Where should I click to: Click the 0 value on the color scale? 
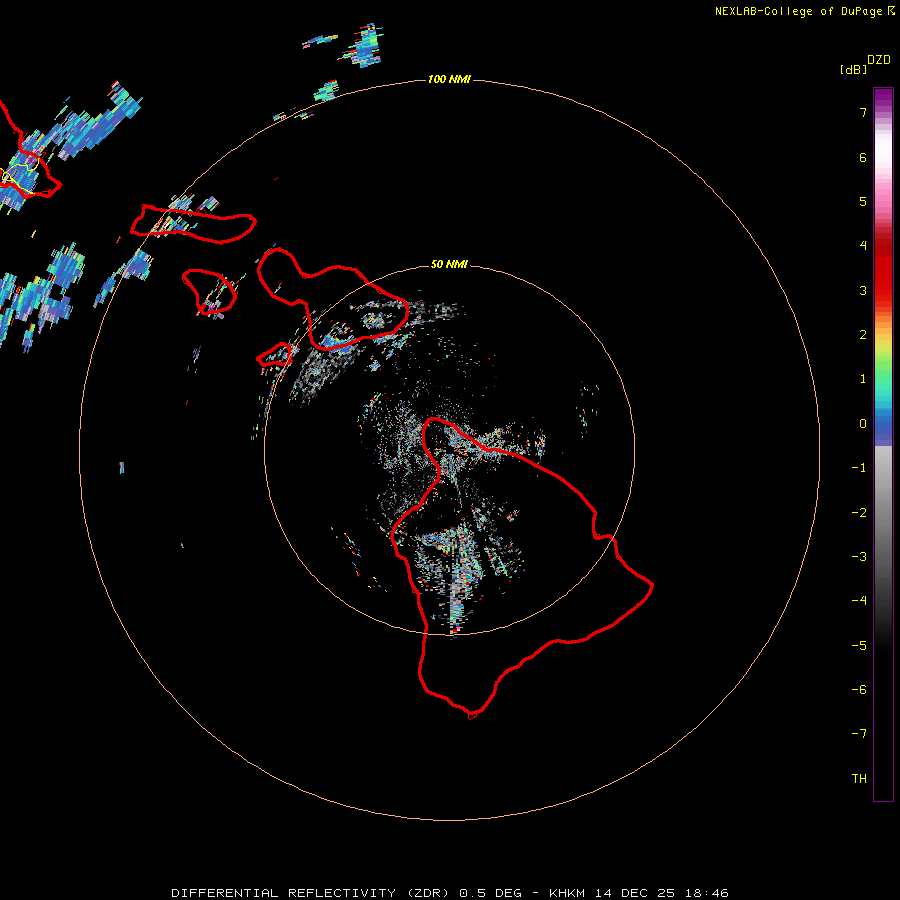pos(863,424)
